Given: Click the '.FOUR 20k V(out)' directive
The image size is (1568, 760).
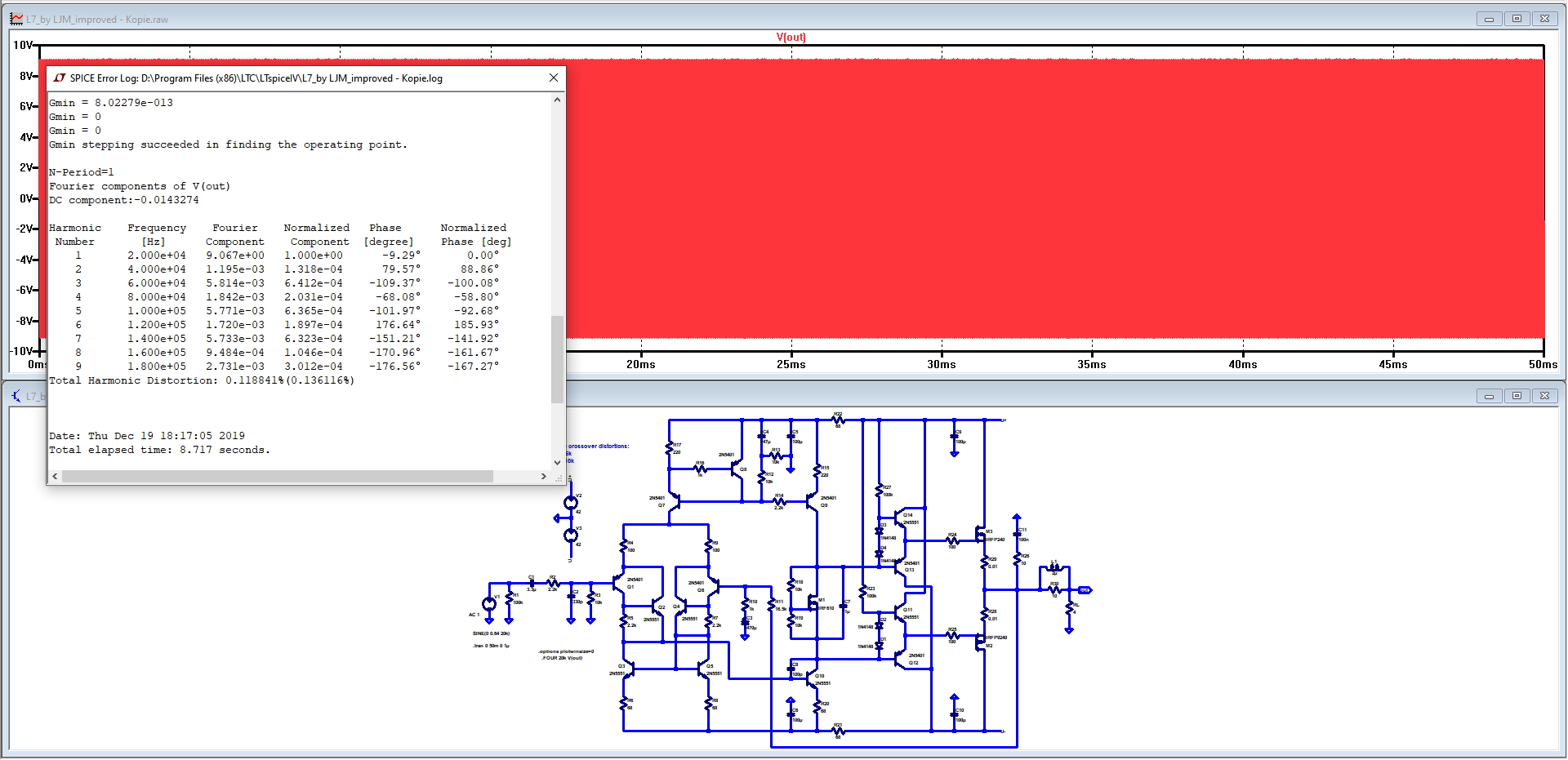Looking at the screenshot, I should 562,658.
